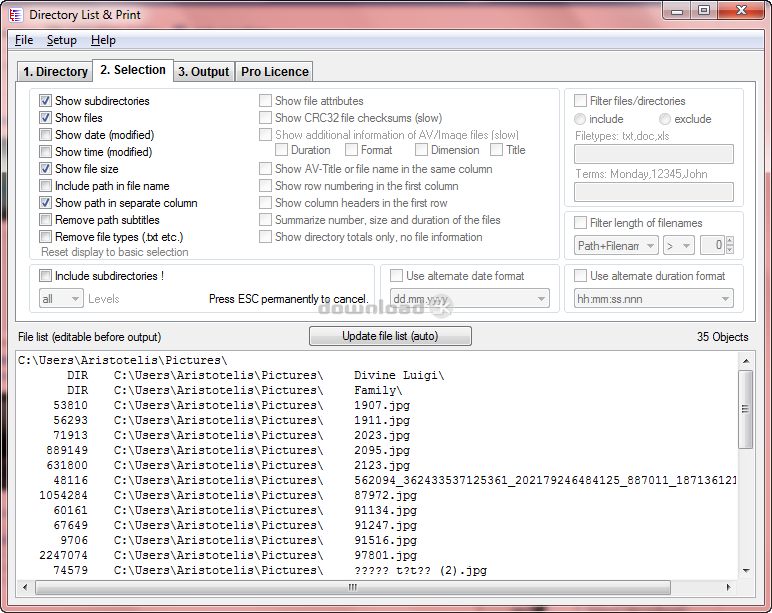Viewport: 772px width, 613px height.
Task: Open the hh:mm:ss.nnn duration format dropdown
Action: tap(653, 299)
